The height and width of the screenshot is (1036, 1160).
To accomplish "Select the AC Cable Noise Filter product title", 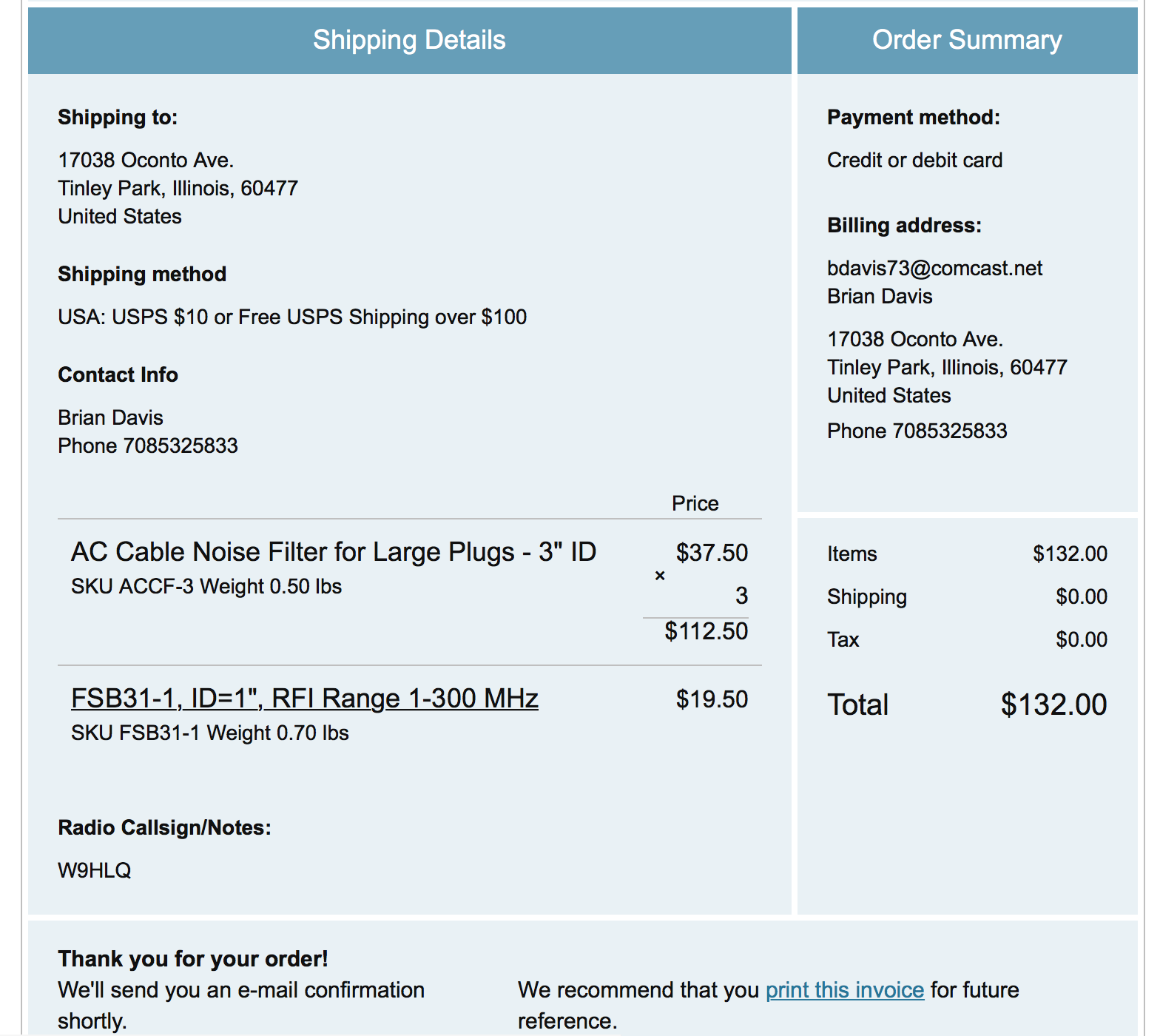I will [333, 552].
